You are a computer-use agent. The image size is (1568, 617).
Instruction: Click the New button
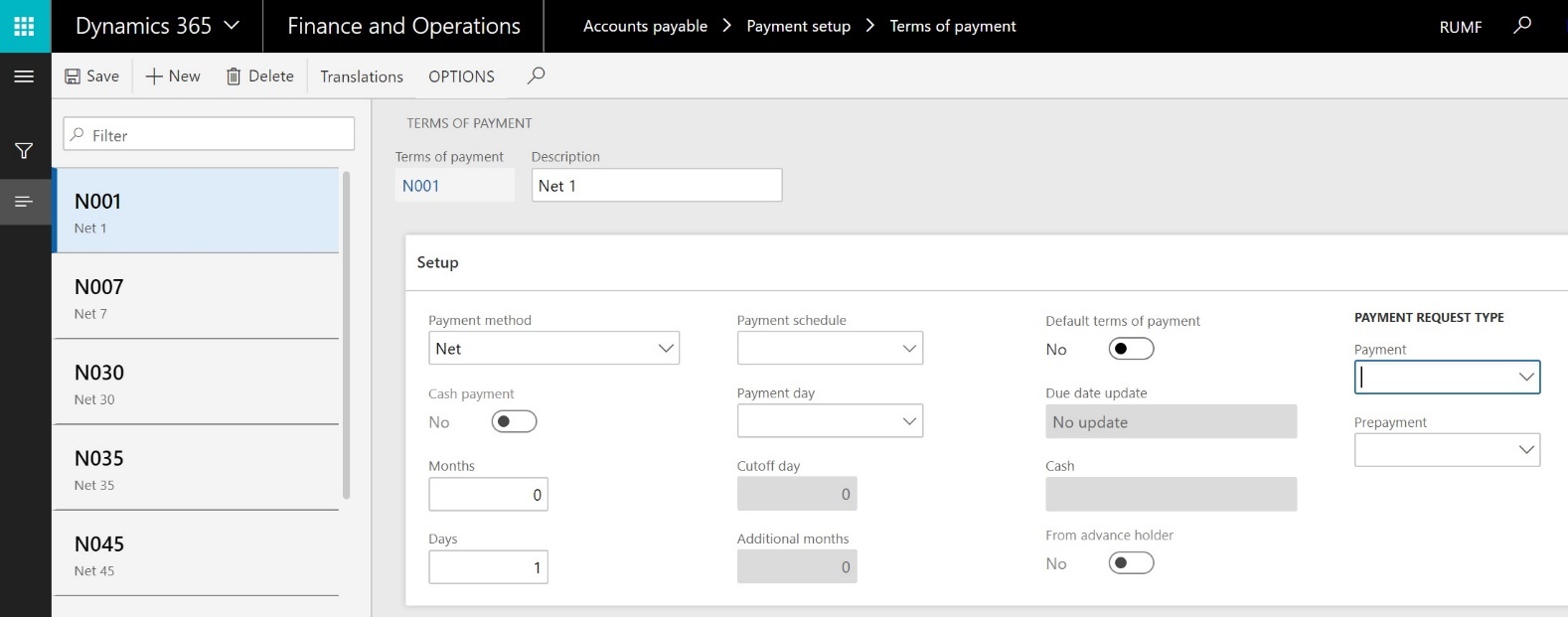(173, 77)
